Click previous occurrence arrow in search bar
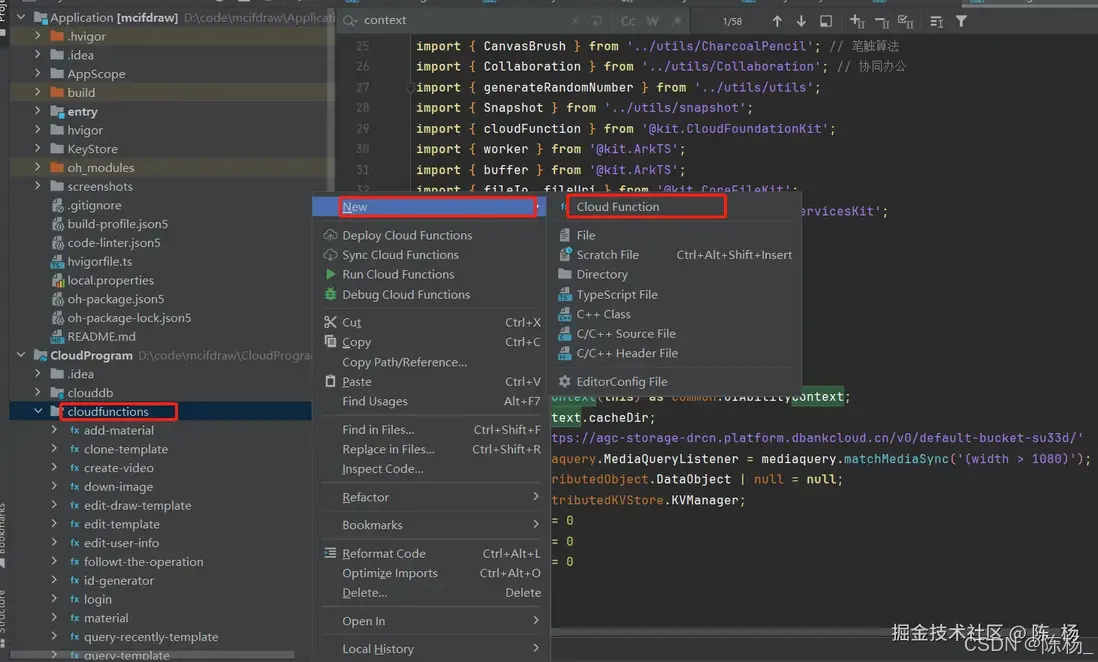 pyautogui.click(x=777, y=21)
